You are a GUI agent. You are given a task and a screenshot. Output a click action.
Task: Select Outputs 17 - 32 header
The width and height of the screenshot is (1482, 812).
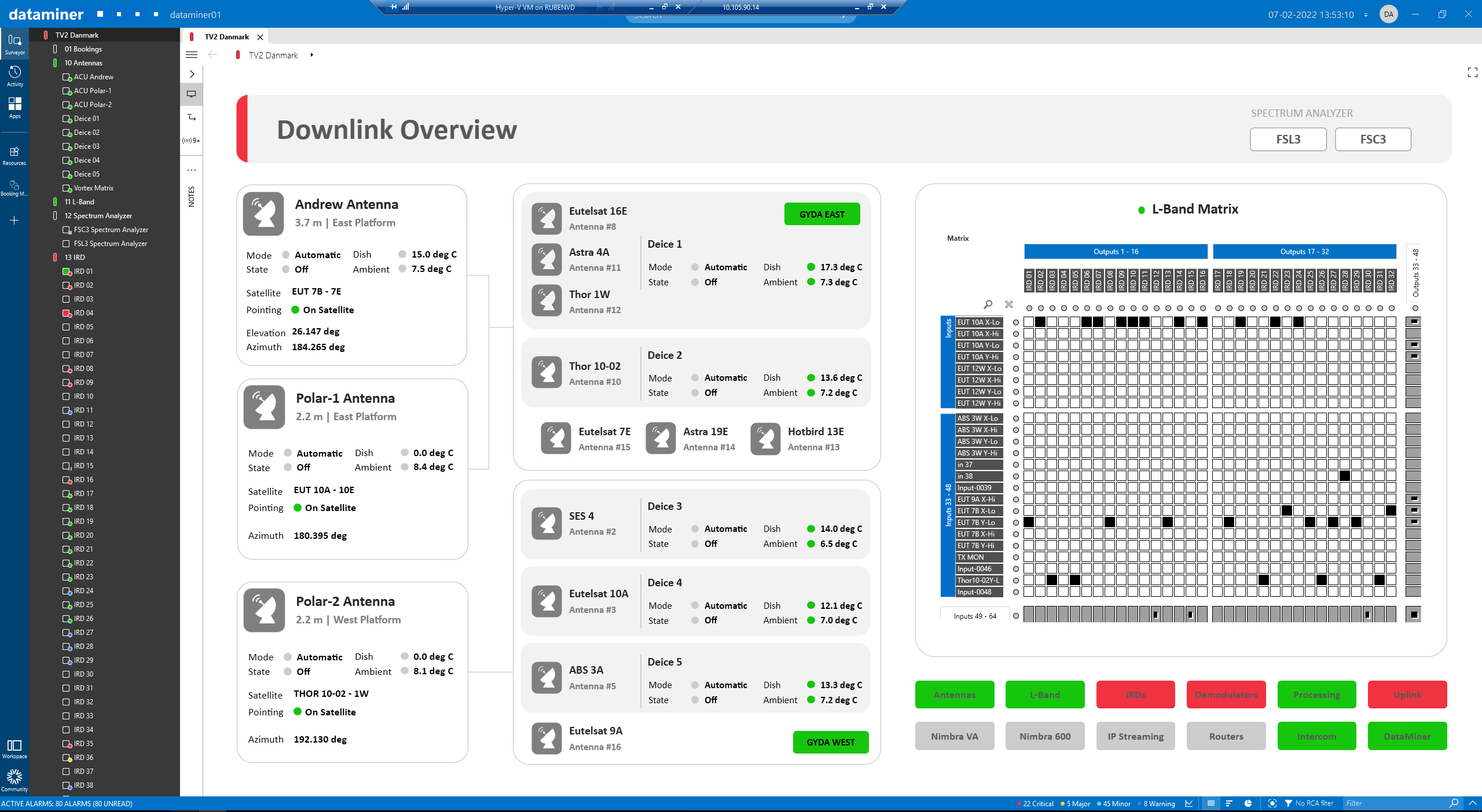pyautogui.click(x=1304, y=251)
